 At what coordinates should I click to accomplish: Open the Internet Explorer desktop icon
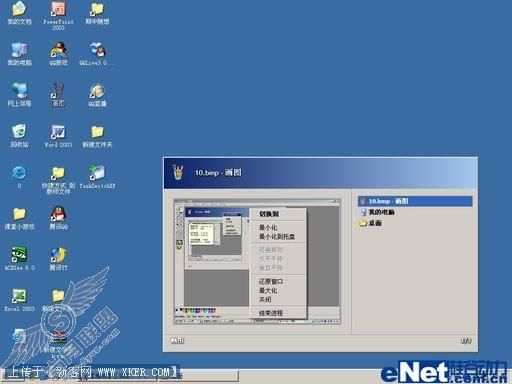(19, 177)
